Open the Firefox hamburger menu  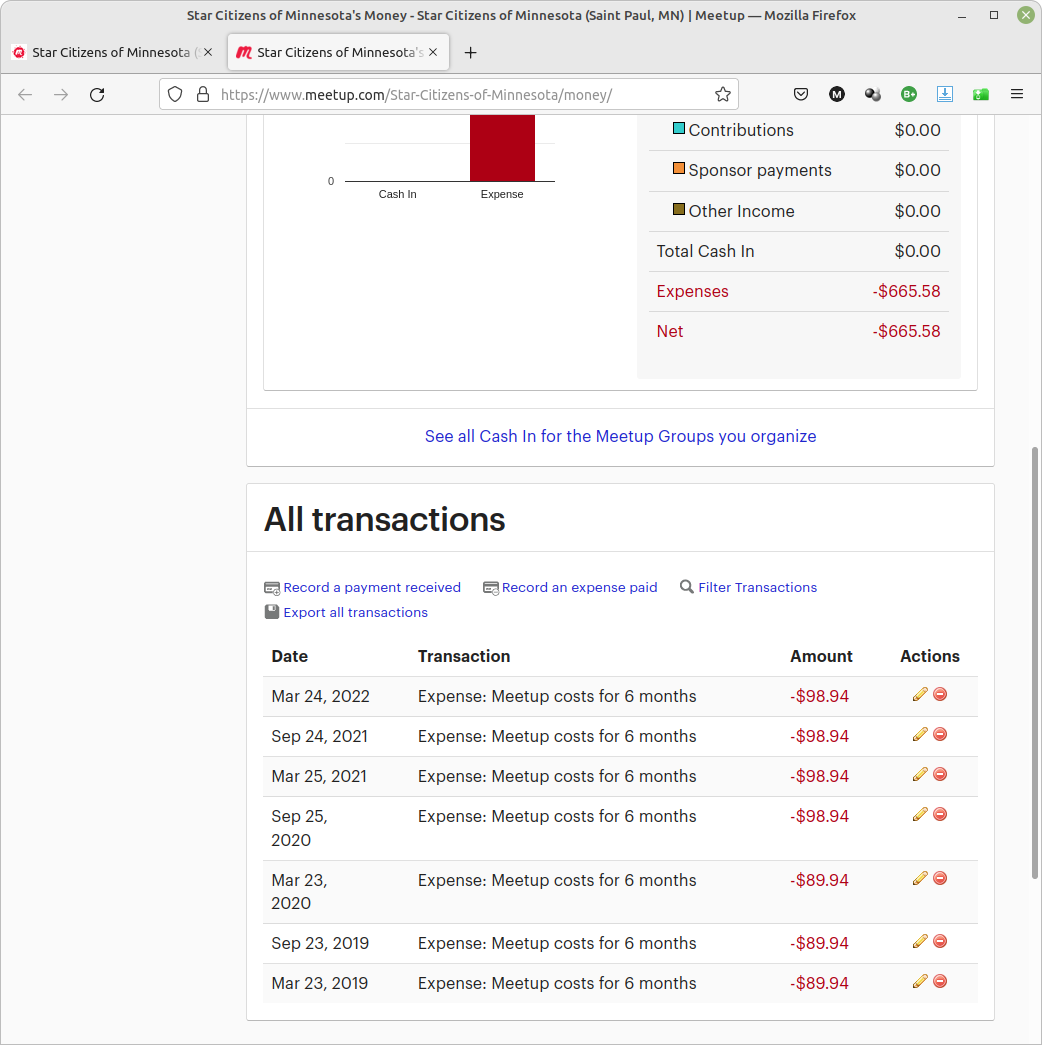point(1017,95)
